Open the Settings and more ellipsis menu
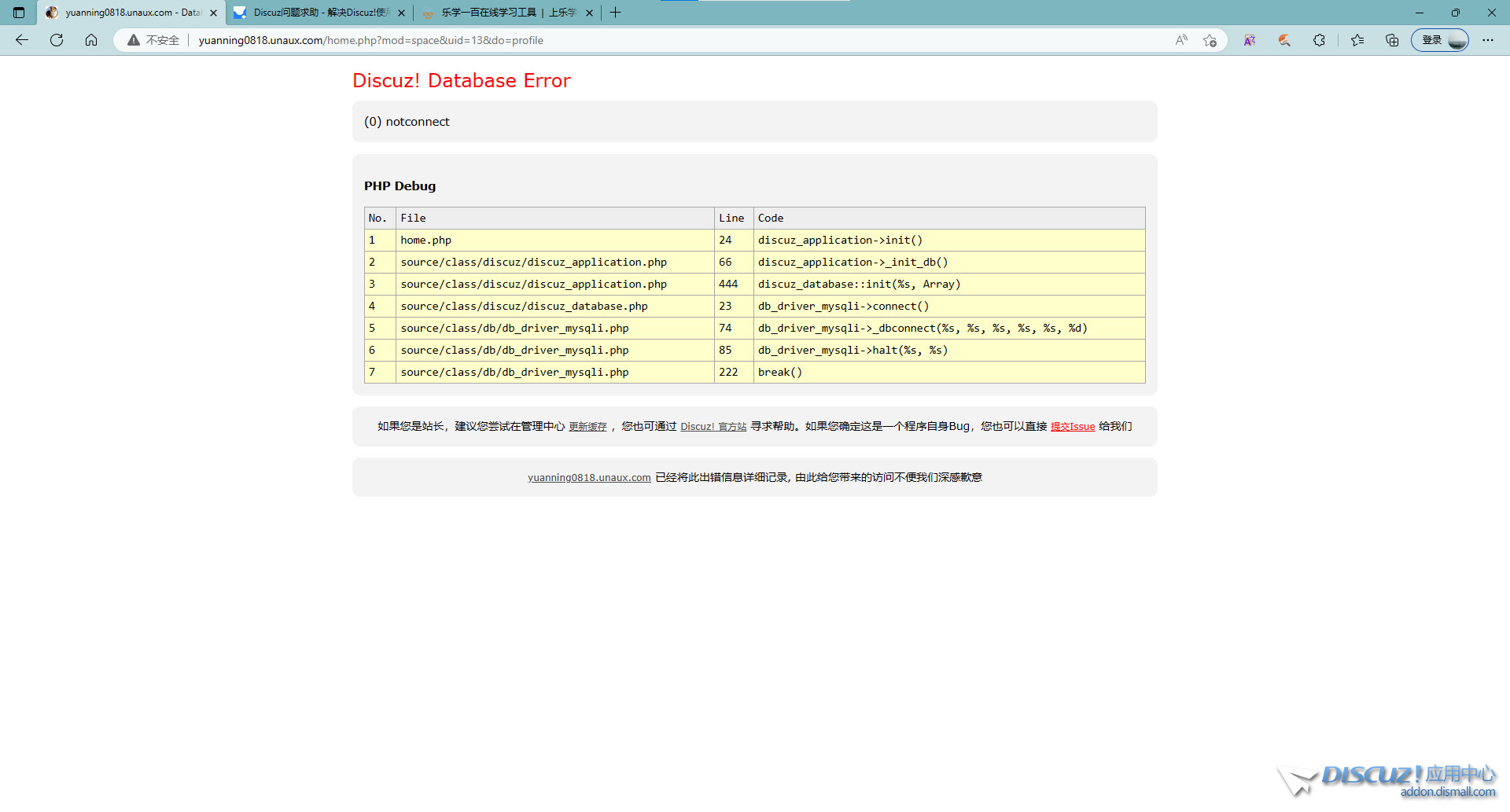Screen dimensions: 1510x812 pos(1488,40)
